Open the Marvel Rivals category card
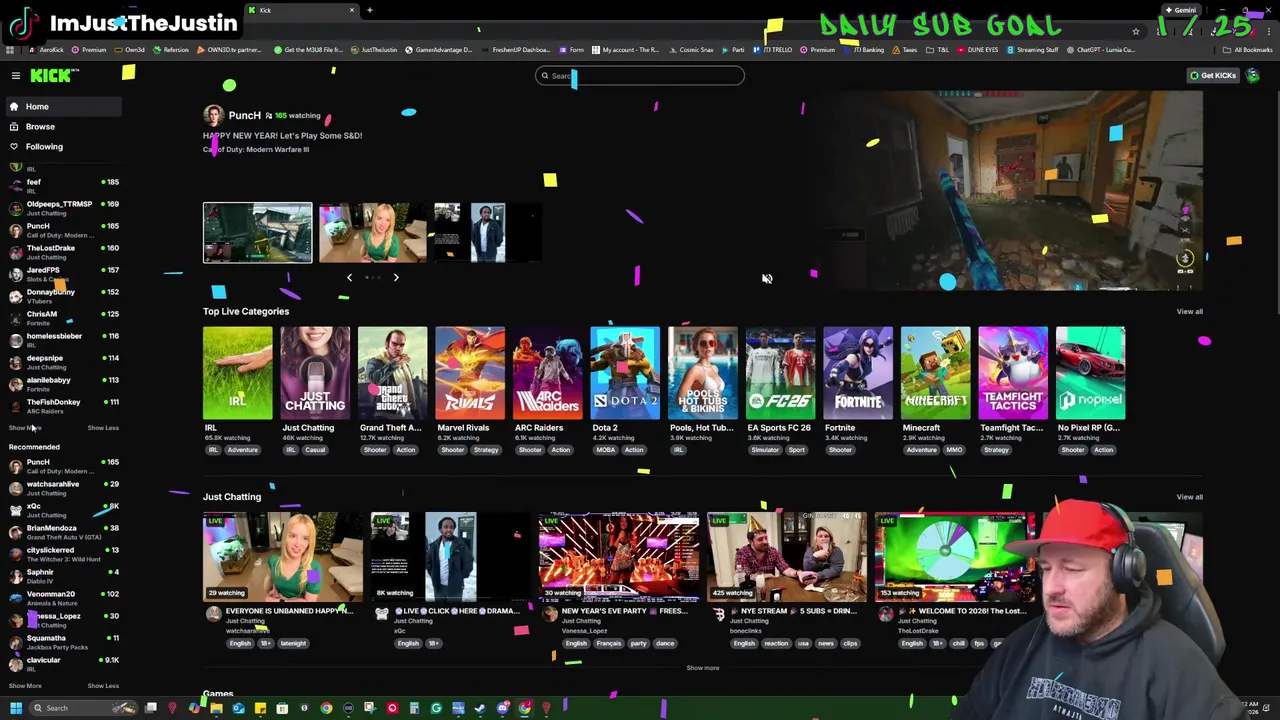Screen dimensions: 1280x720 [470, 373]
